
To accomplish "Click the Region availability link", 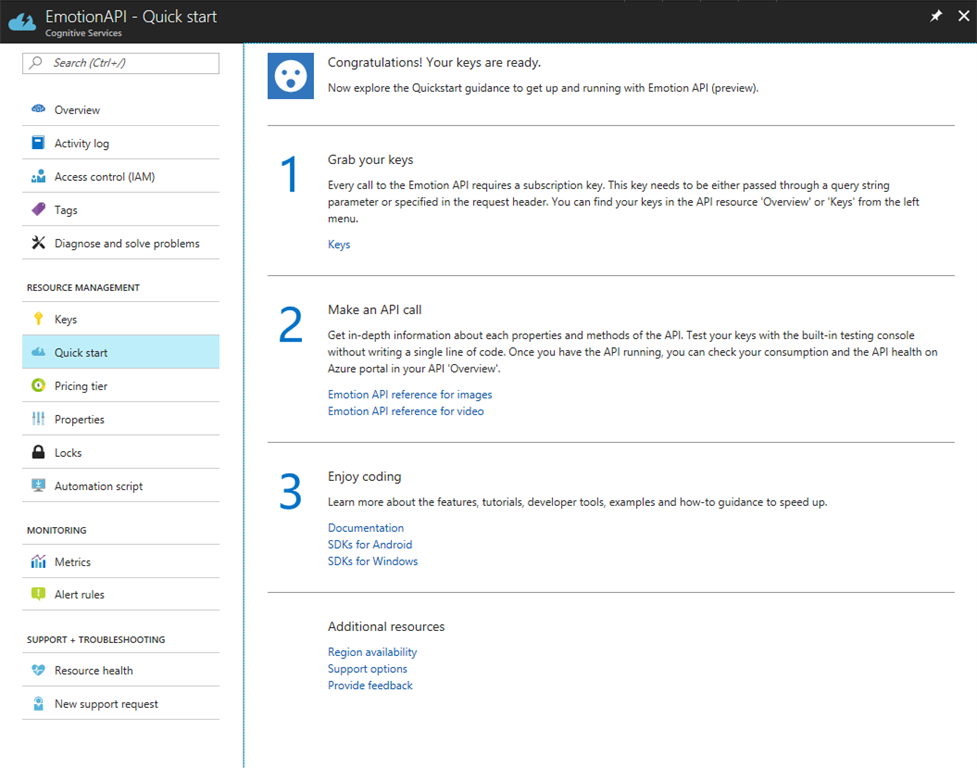I will coord(372,652).
